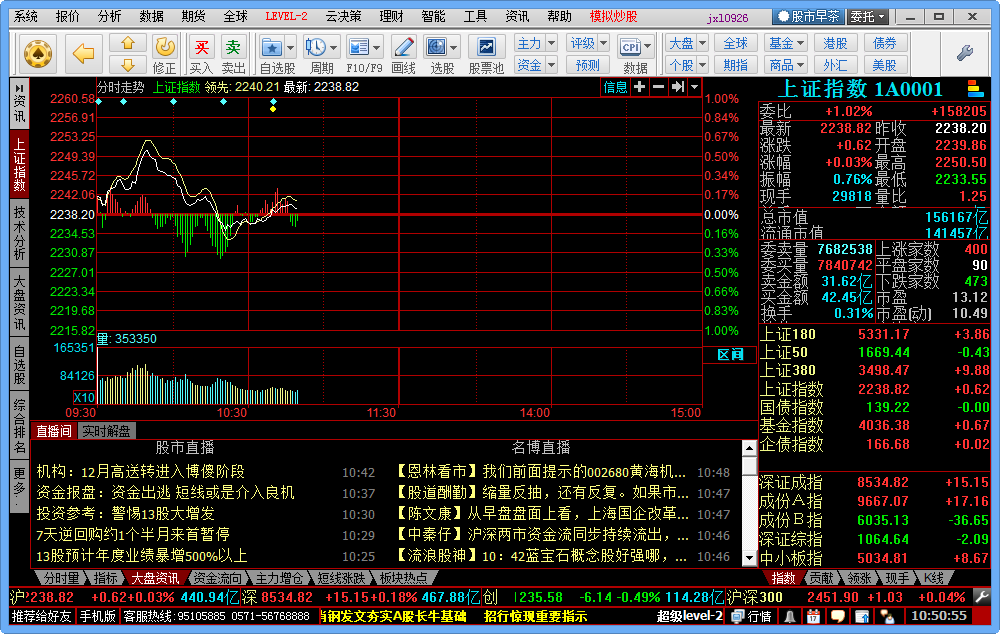The height and width of the screenshot is (634, 1000).
Task: Open news item 资金报盘：资金出逃 短线或是介入良机
Action: (x=165, y=492)
